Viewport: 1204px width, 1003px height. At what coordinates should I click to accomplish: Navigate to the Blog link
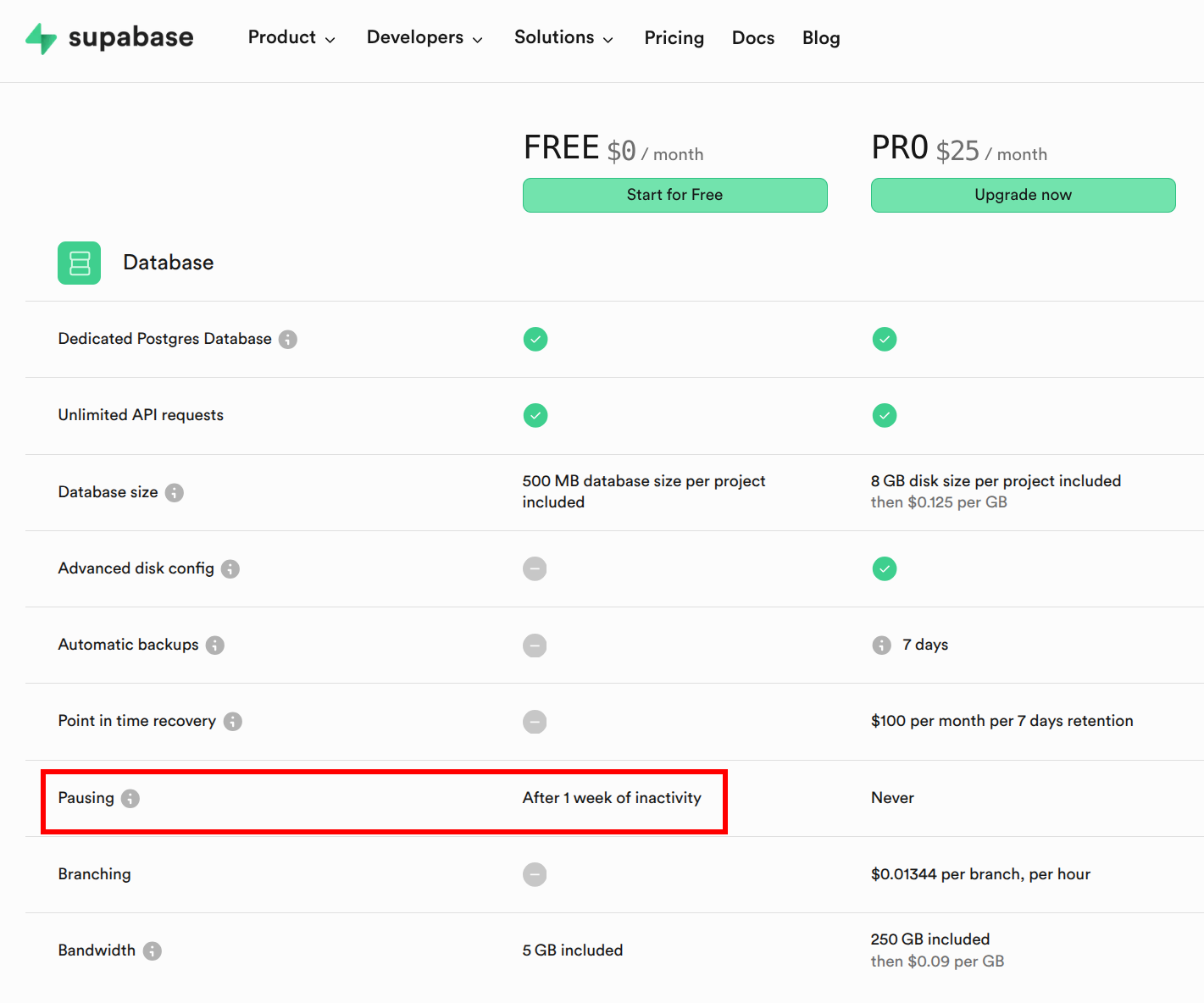tap(821, 38)
